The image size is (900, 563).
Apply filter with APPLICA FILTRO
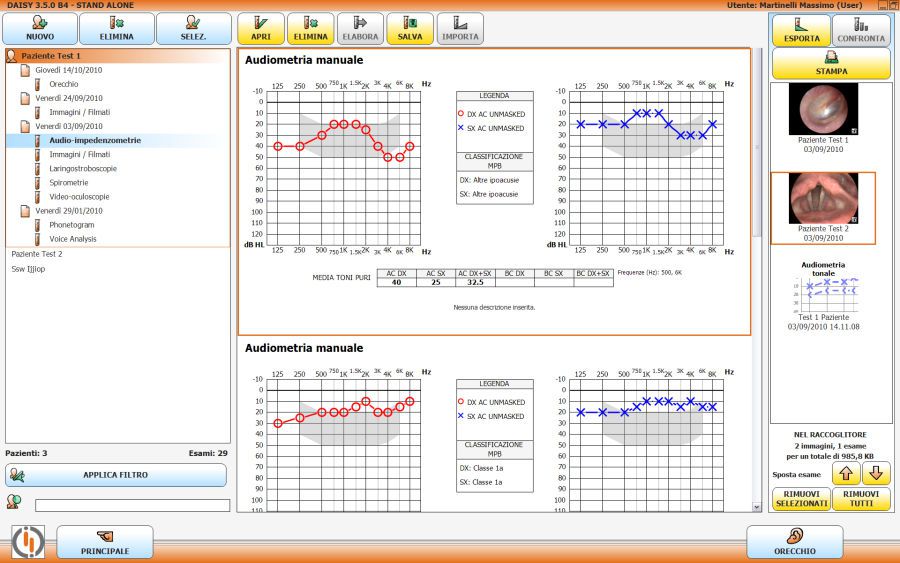click(116, 475)
